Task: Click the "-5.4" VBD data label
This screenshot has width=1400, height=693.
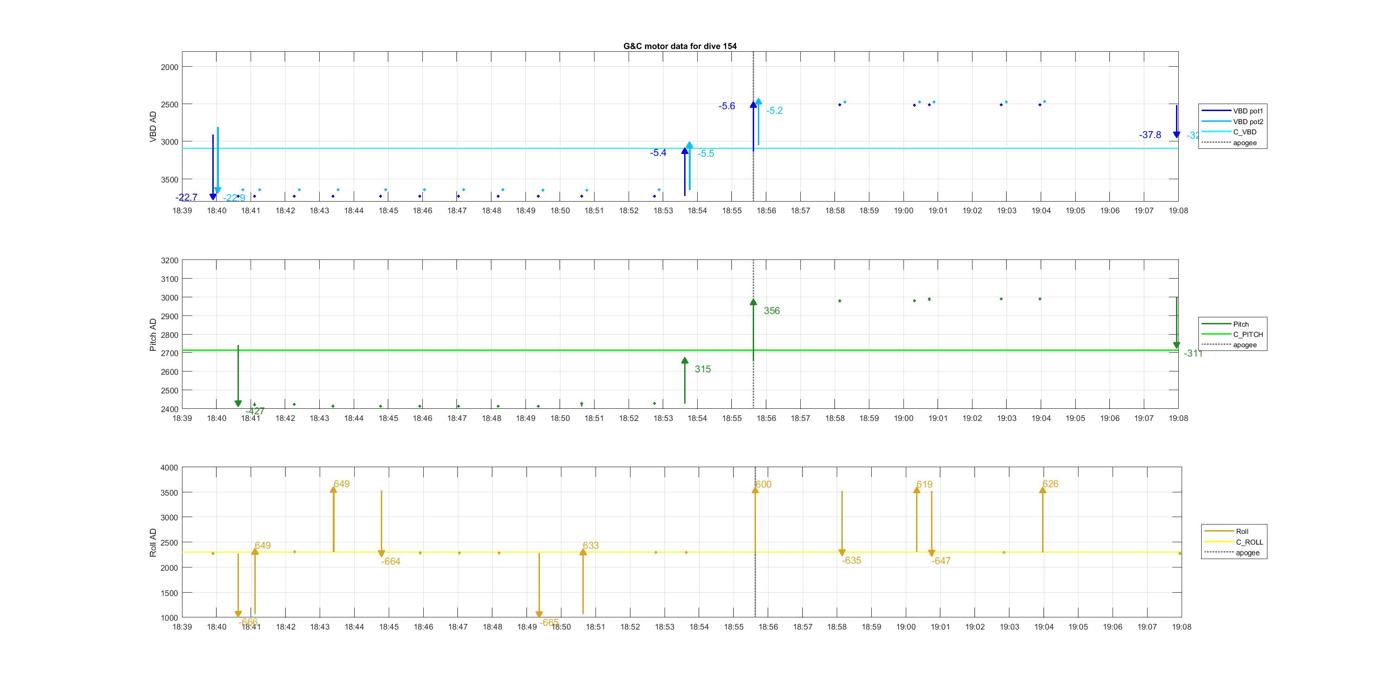Action: [658, 153]
